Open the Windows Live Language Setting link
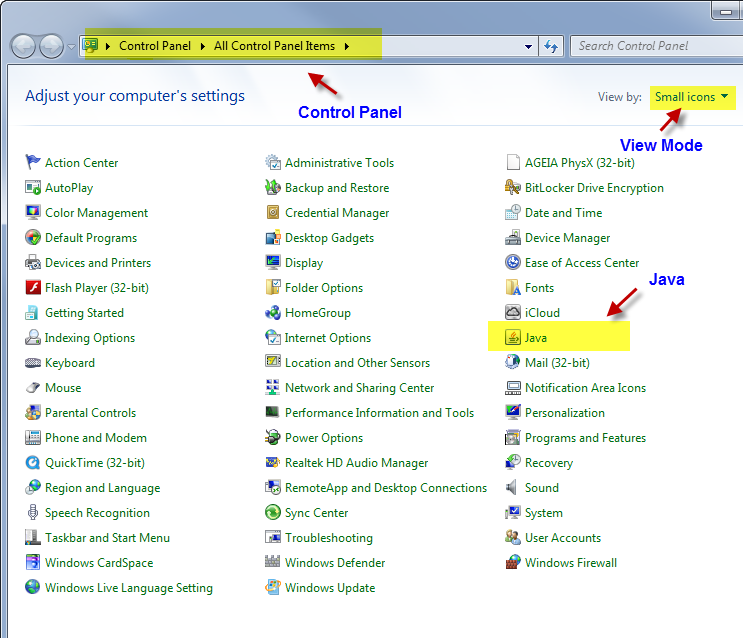 coord(128,588)
